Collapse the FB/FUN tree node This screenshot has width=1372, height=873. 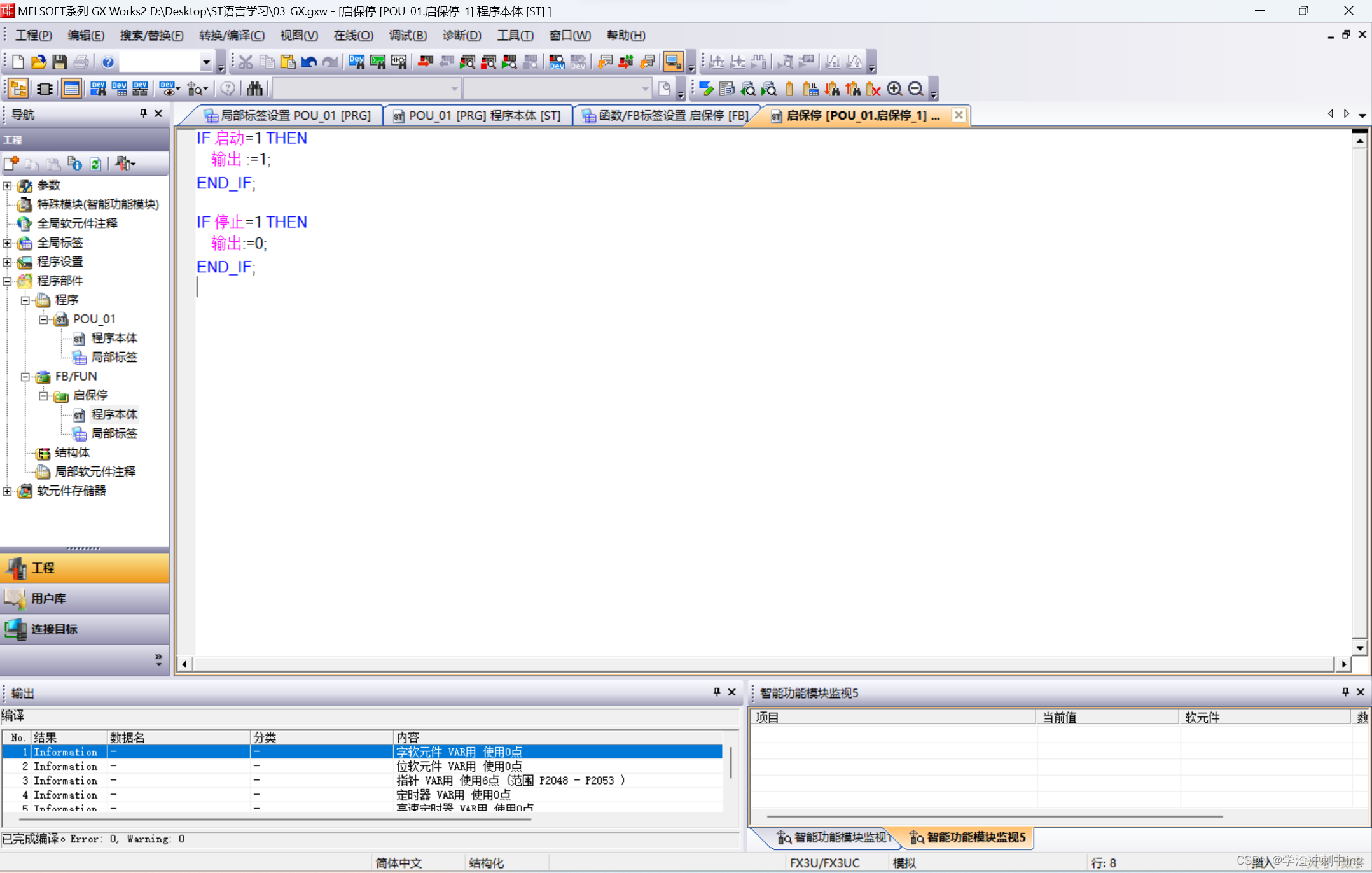(25, 376)
